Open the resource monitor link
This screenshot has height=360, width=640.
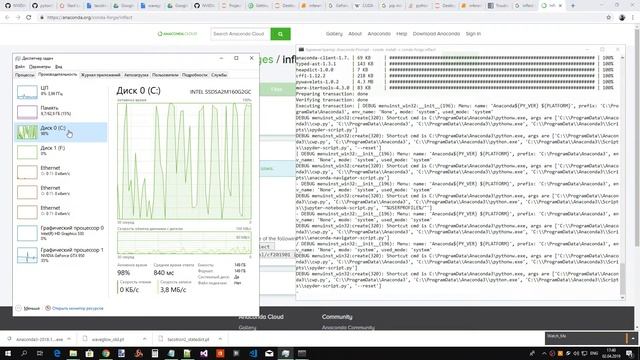(x=74, y=309)
